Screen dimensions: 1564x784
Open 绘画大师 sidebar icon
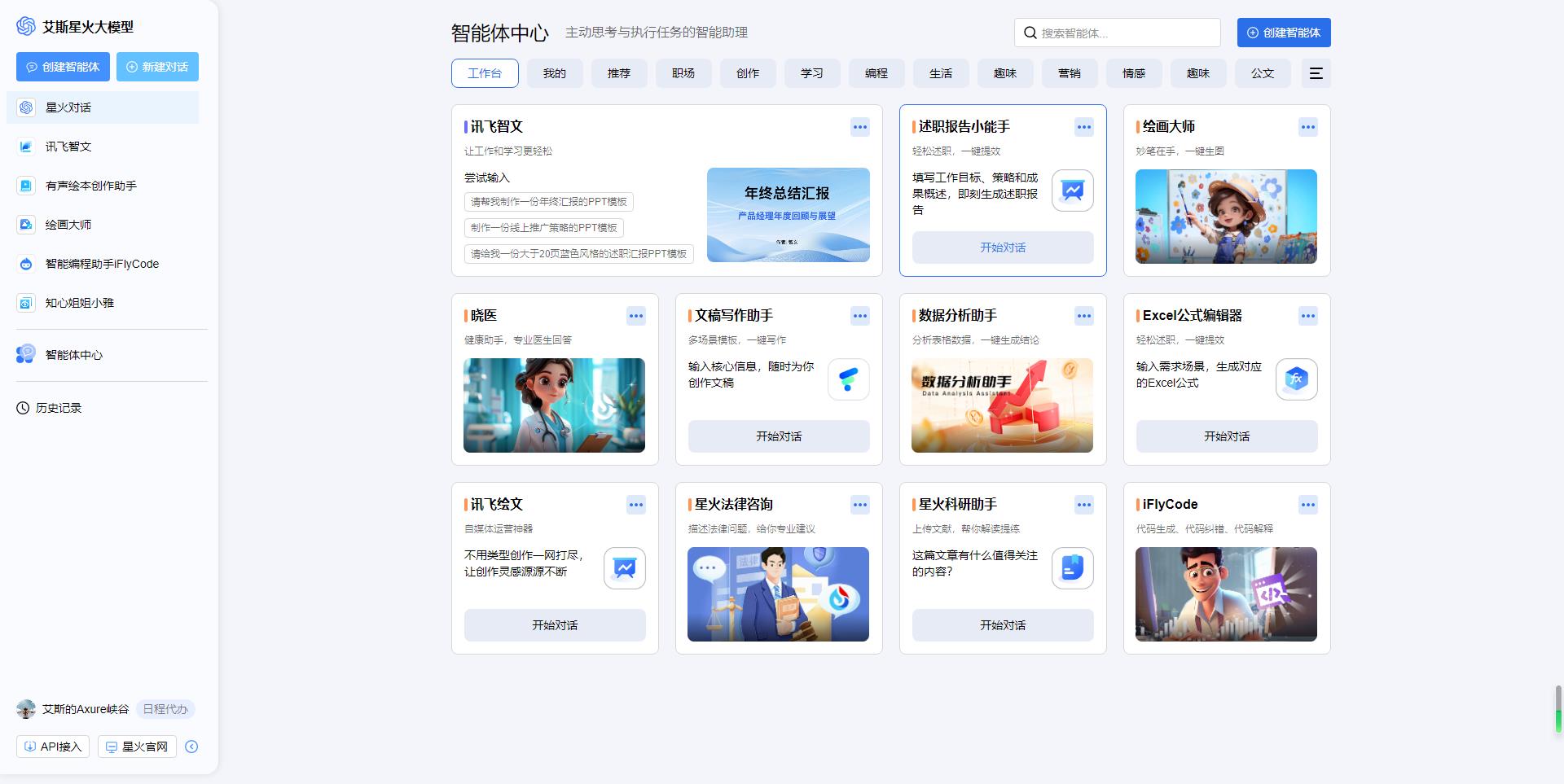coord(26,225)
